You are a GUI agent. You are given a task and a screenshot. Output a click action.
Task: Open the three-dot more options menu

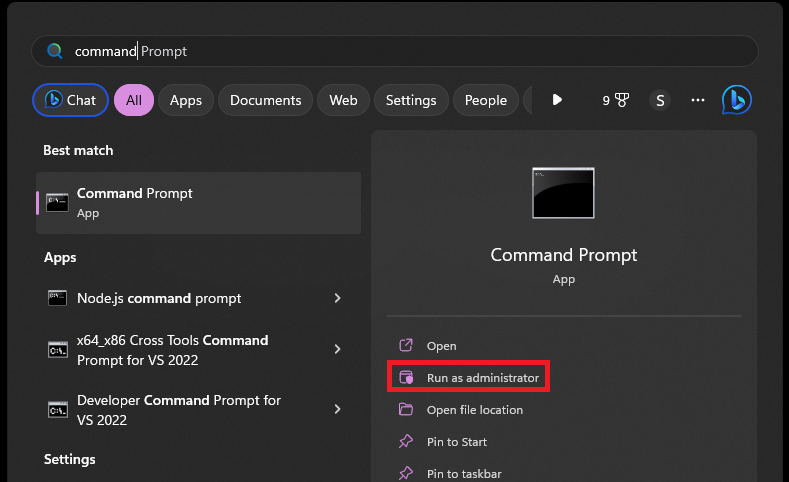(698, 100)
